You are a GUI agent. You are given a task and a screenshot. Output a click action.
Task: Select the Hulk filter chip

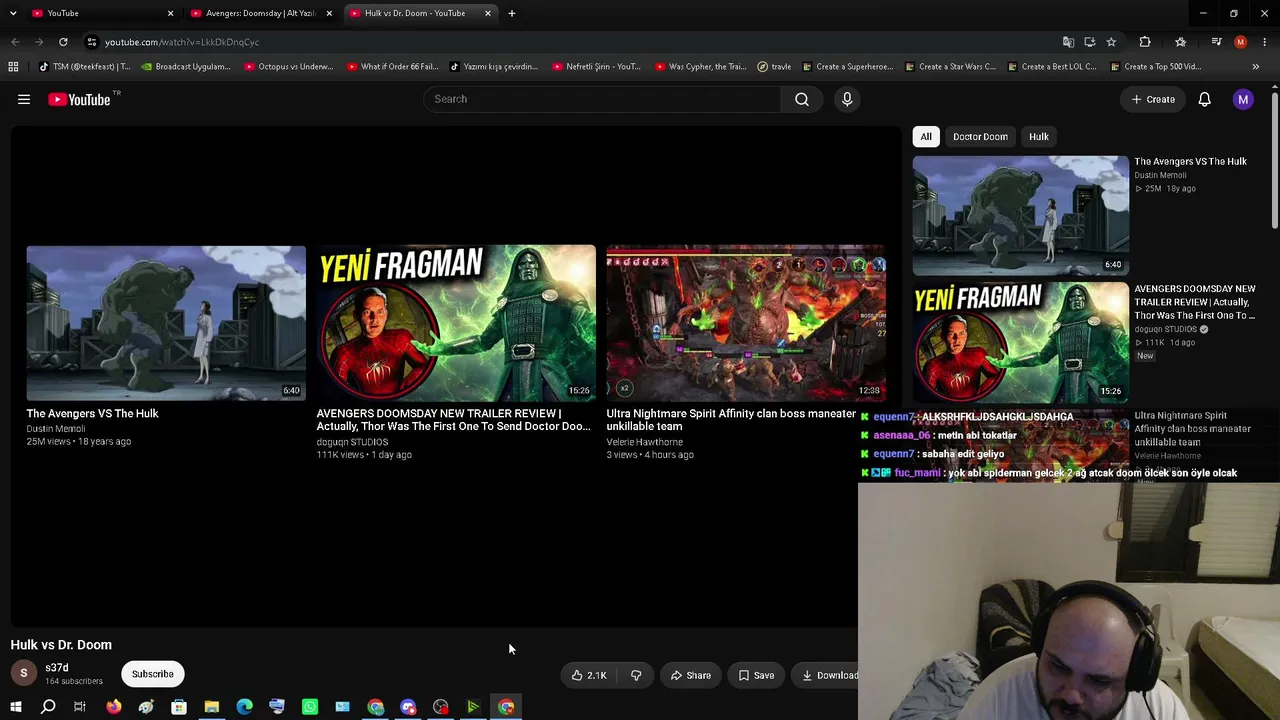pyautogui.click(x=1039, y=136)
